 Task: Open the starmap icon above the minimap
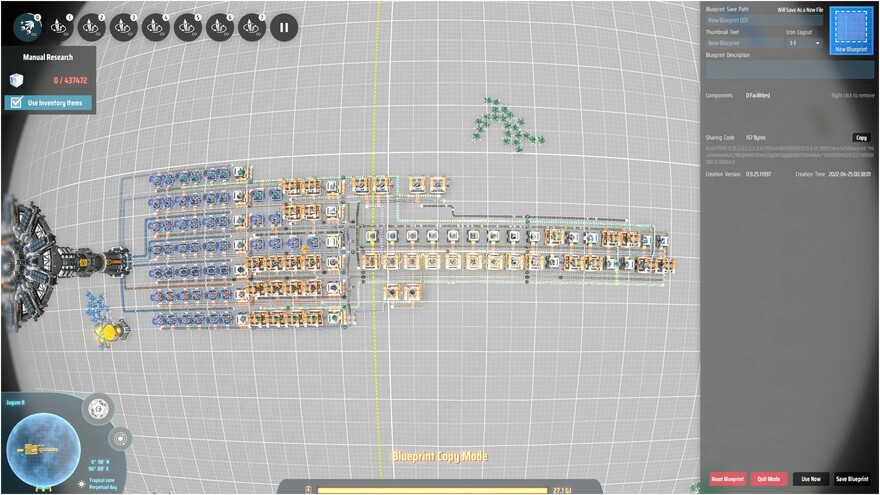click(97, 407)
